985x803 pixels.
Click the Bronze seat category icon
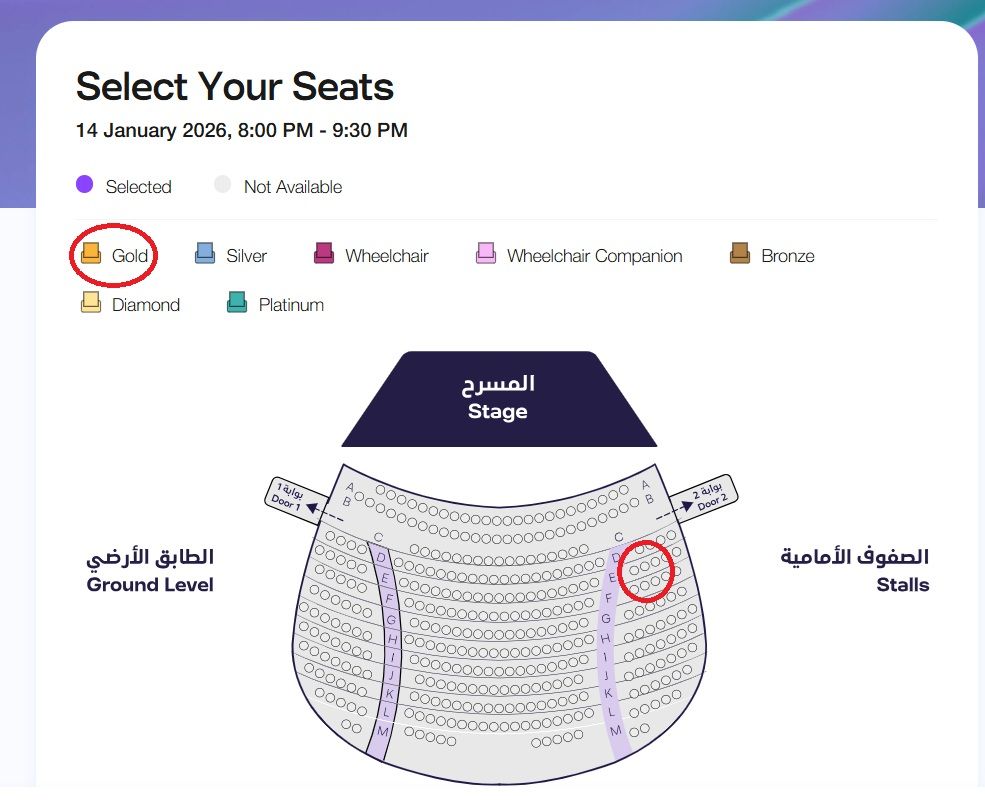[x=740, y=255]
